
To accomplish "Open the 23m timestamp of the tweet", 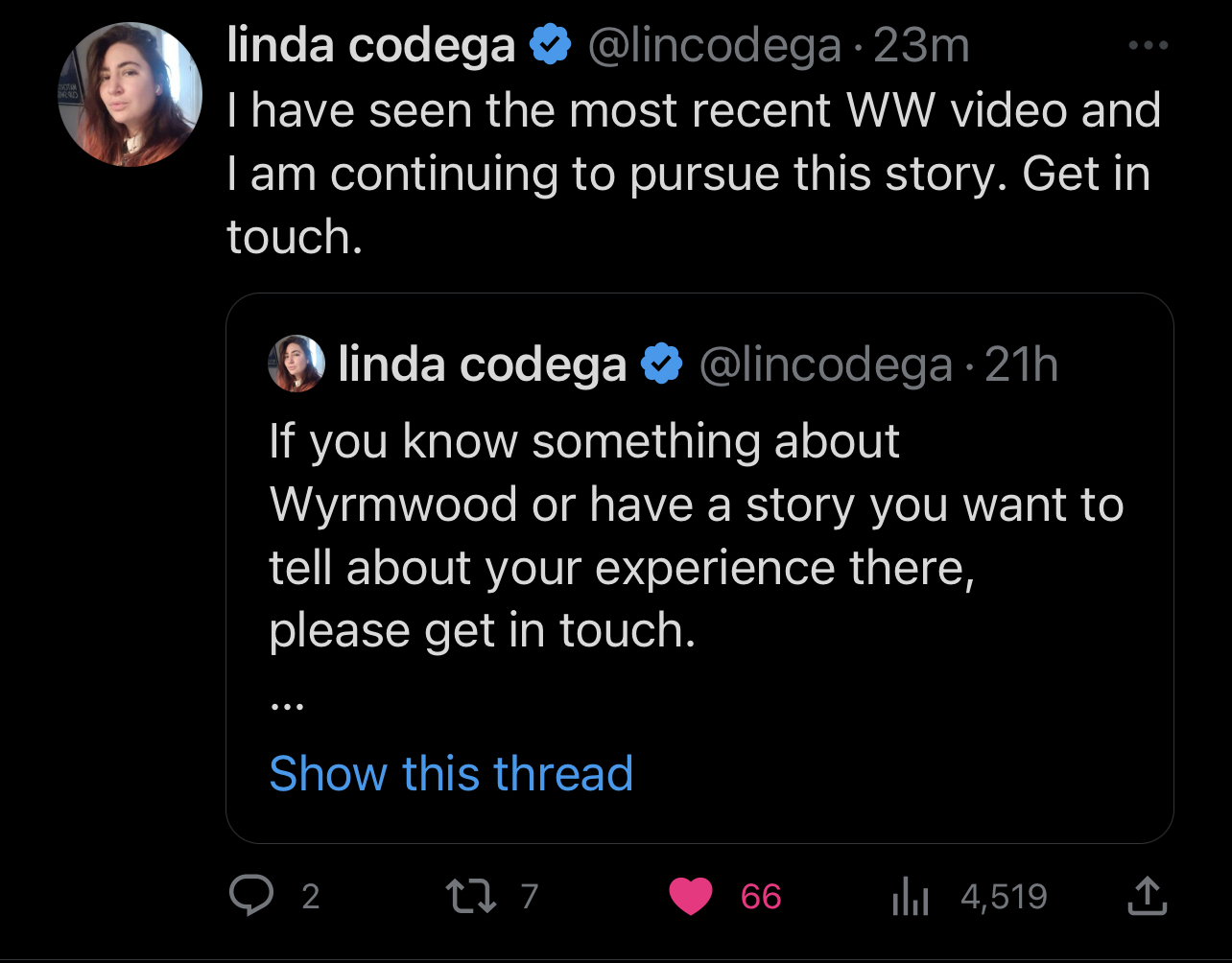I will 921,46.
